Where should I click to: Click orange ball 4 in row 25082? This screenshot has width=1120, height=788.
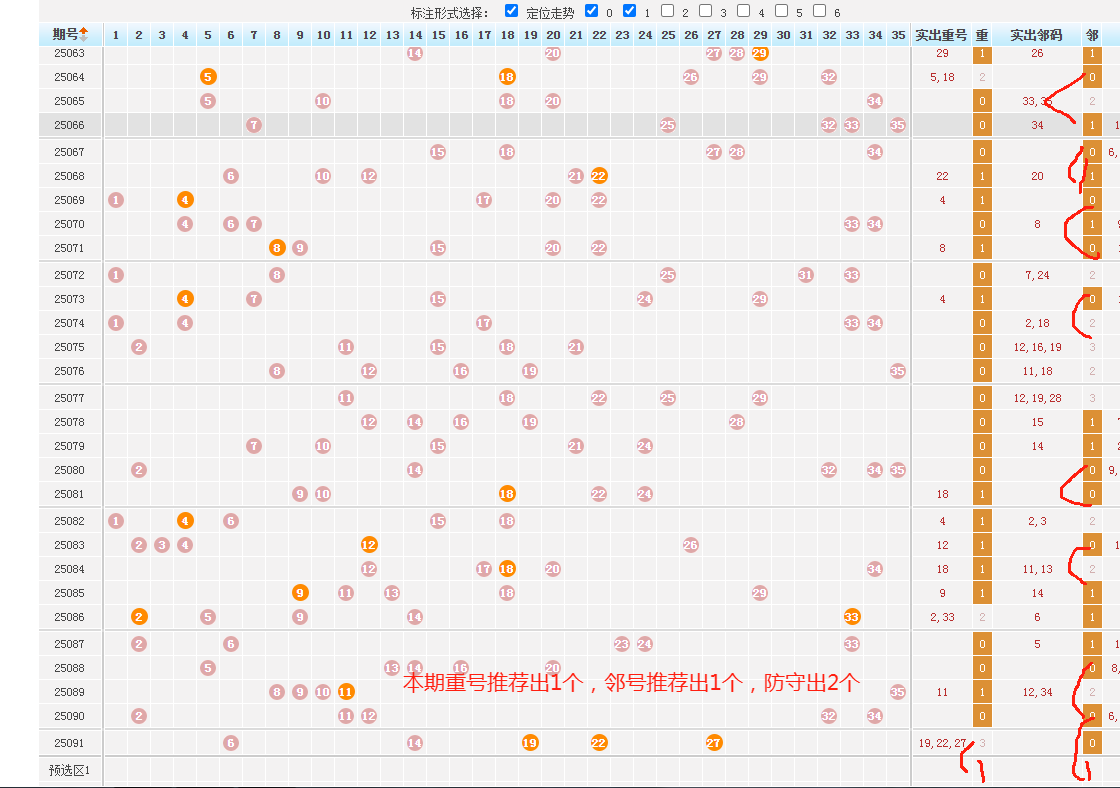[x=185, y=521]
